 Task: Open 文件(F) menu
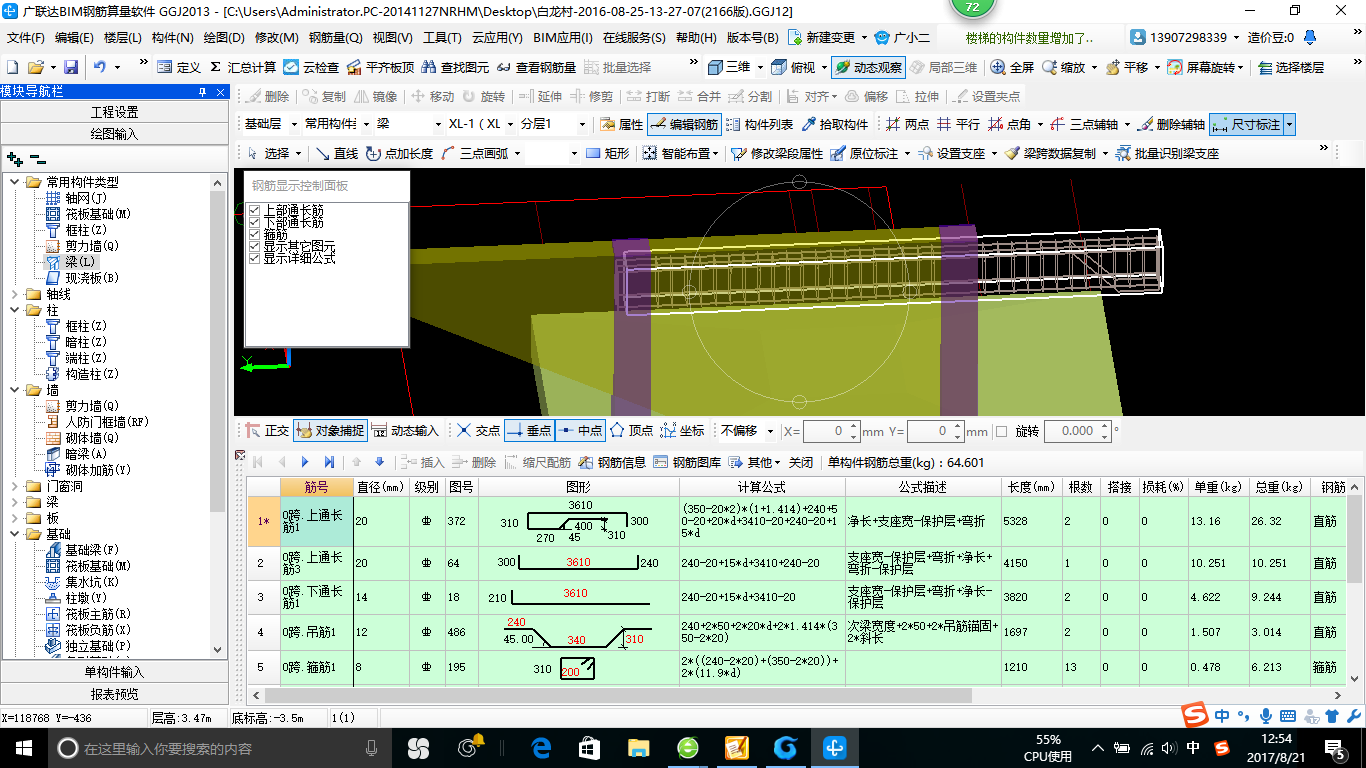click(x=27, y=38)
